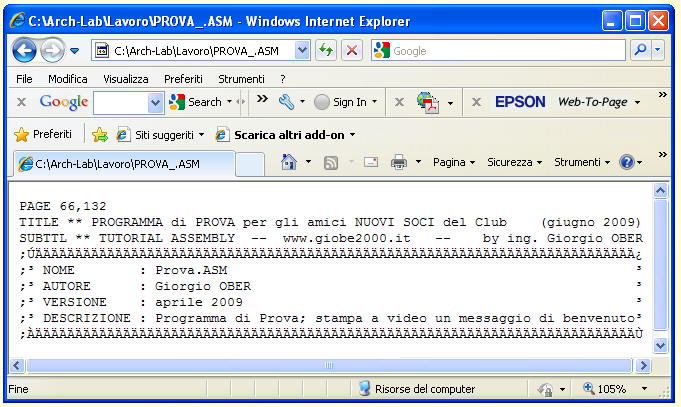Stop loading with the red X icon
Image resolution: width=681 pixels, height=407 pixels.
tap(352, 51)
